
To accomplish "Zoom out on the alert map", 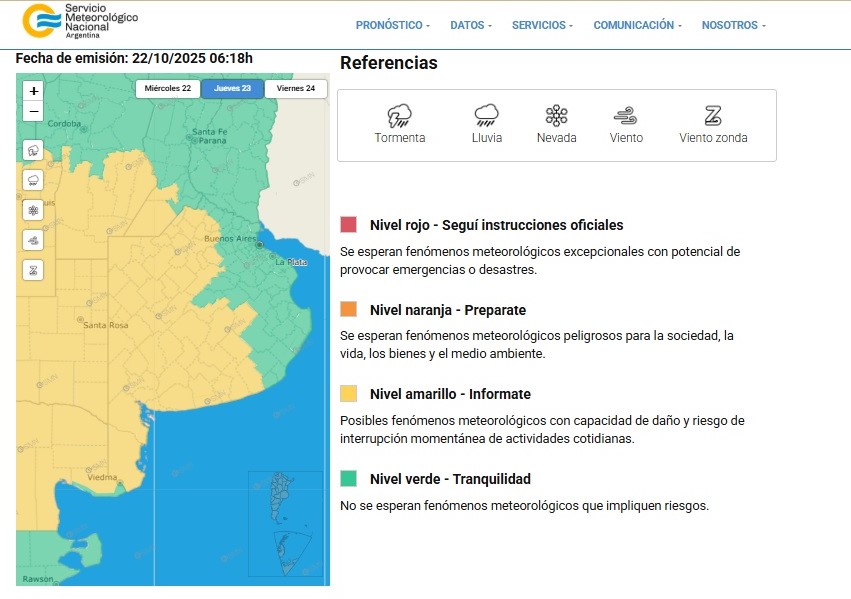I will pyautogui.click(x=34, y=111).
